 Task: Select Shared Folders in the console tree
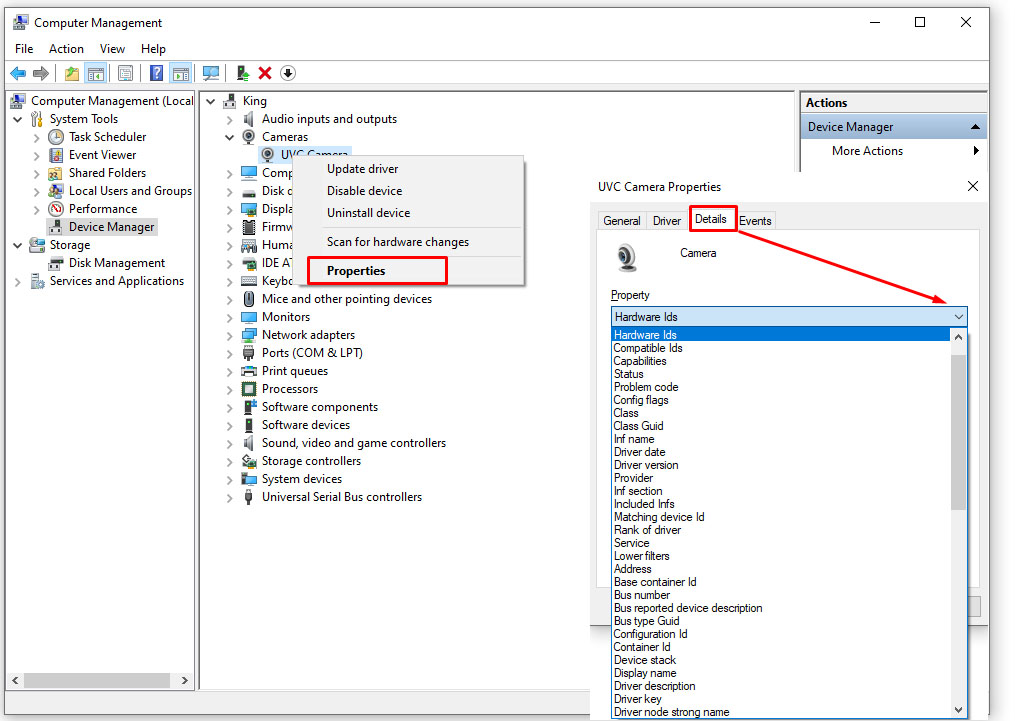(107, 173)
